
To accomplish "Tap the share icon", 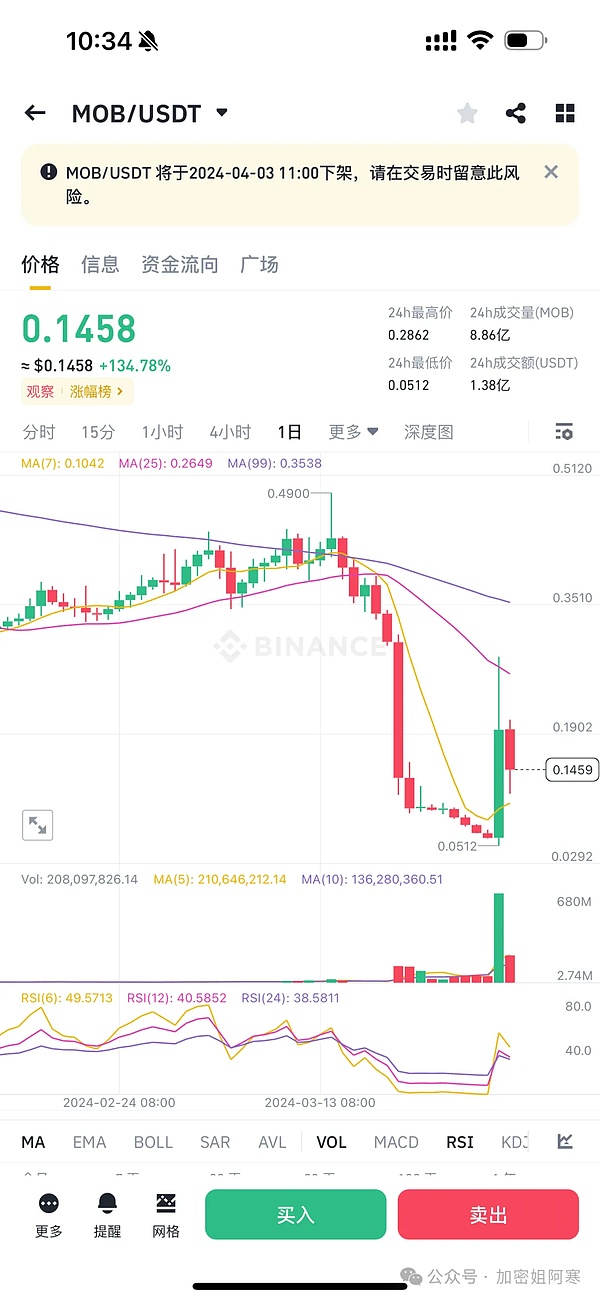I will pos(516,113).
